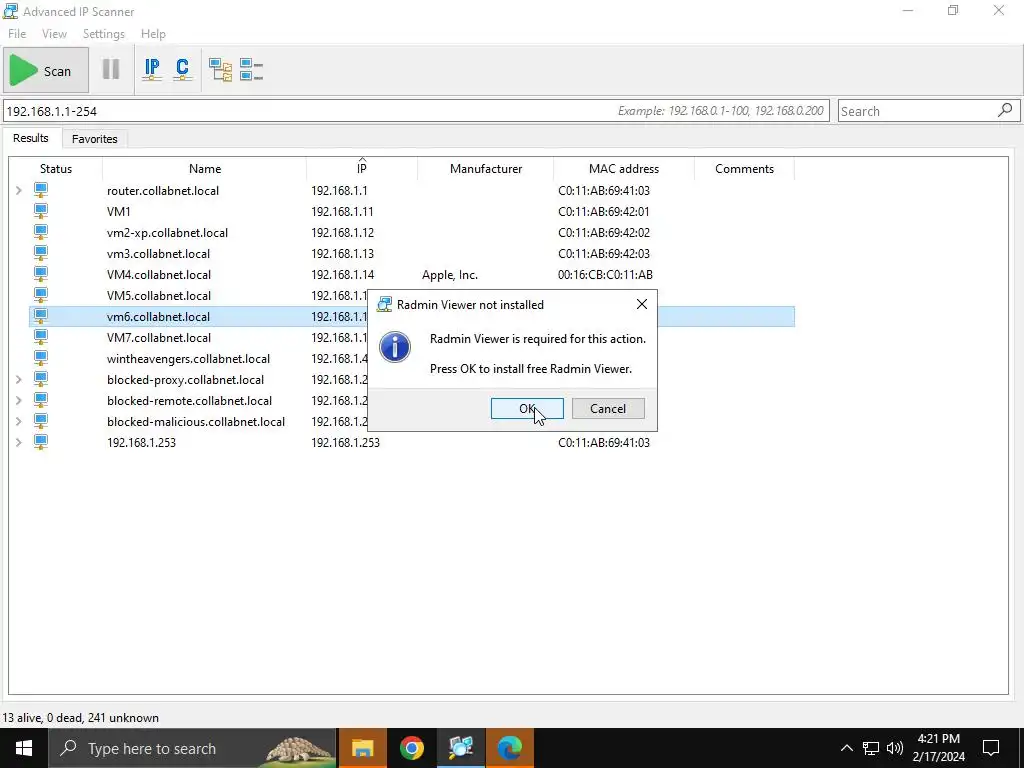Image resolution: width=1024 pixels, height=768 pixels.
Task: Click MAC address C0:11:AB:69:42:02
Action: [604, 232]
